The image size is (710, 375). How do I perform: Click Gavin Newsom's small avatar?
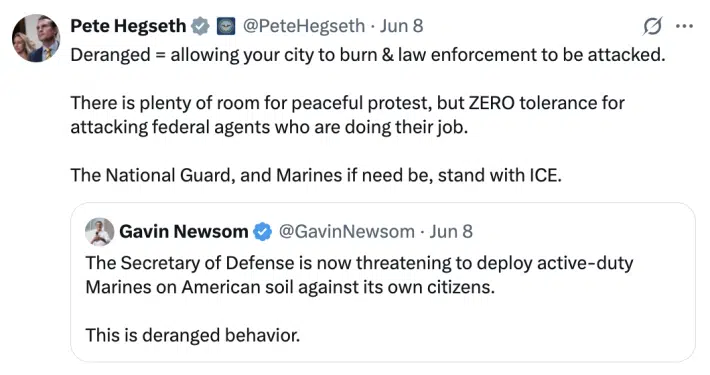(100, 232)
